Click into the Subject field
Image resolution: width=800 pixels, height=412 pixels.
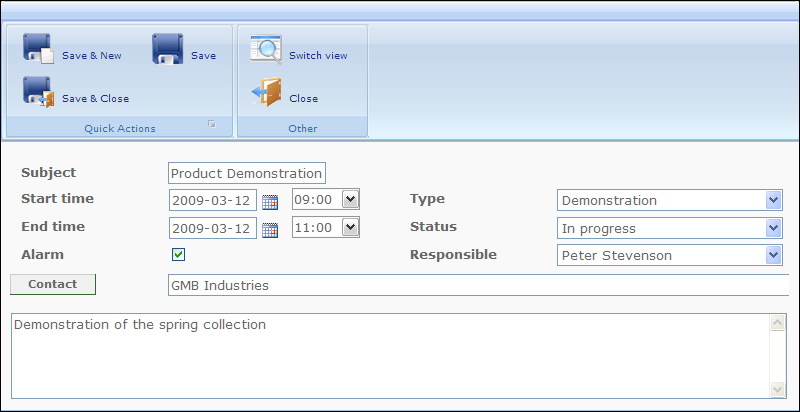tap(247, 173)
